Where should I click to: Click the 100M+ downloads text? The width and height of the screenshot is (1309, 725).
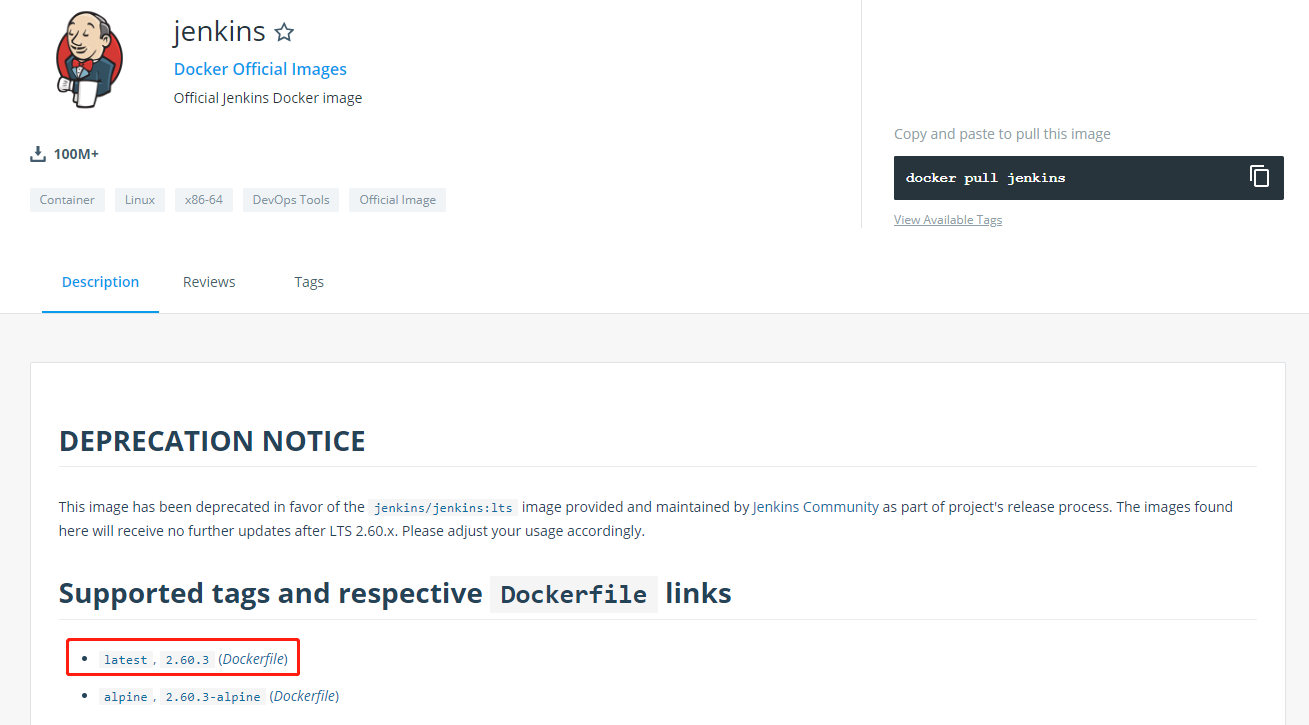click(x=76, y=154)
